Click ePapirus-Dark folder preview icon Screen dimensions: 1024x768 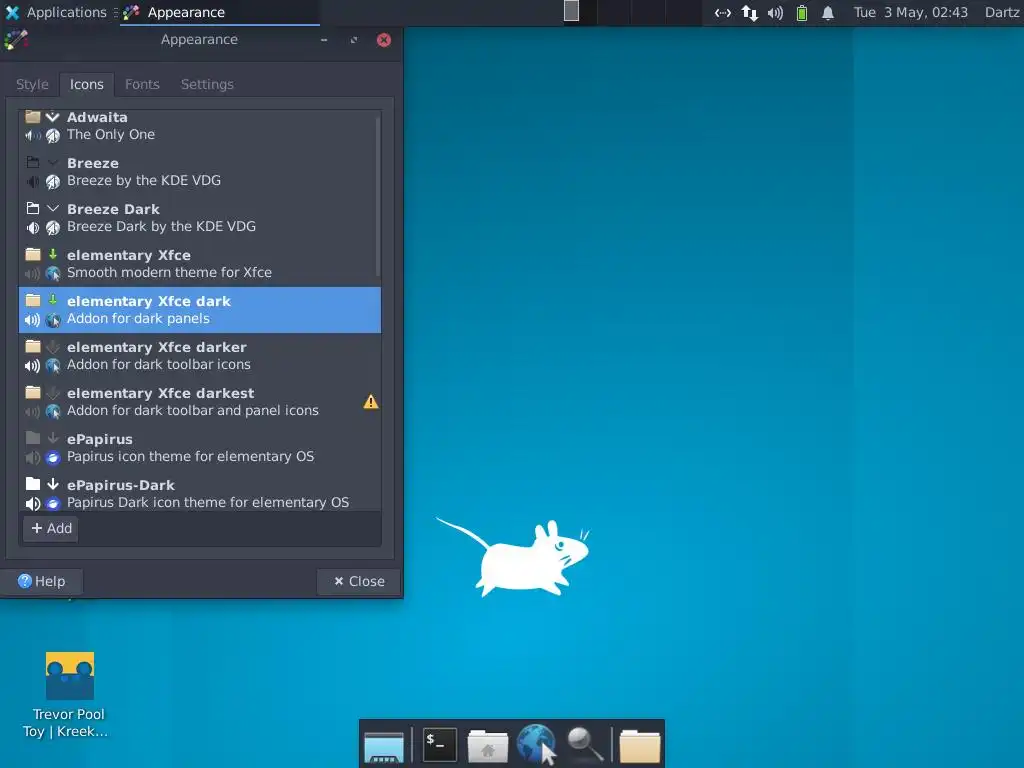(33, 485)
